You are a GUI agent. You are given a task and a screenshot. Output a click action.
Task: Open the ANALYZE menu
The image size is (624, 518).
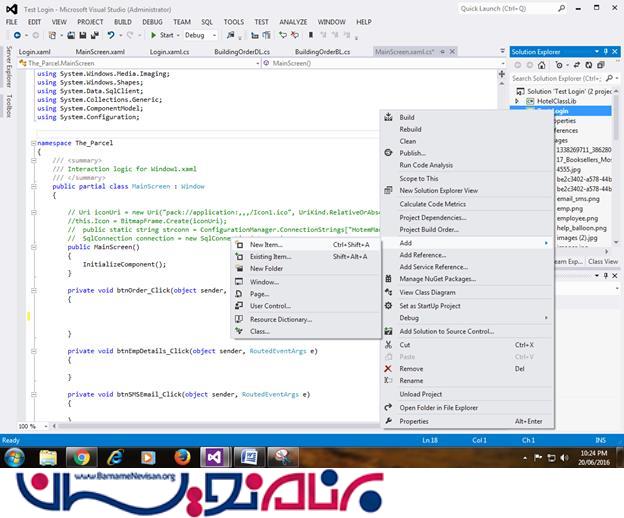coord(293,22)
